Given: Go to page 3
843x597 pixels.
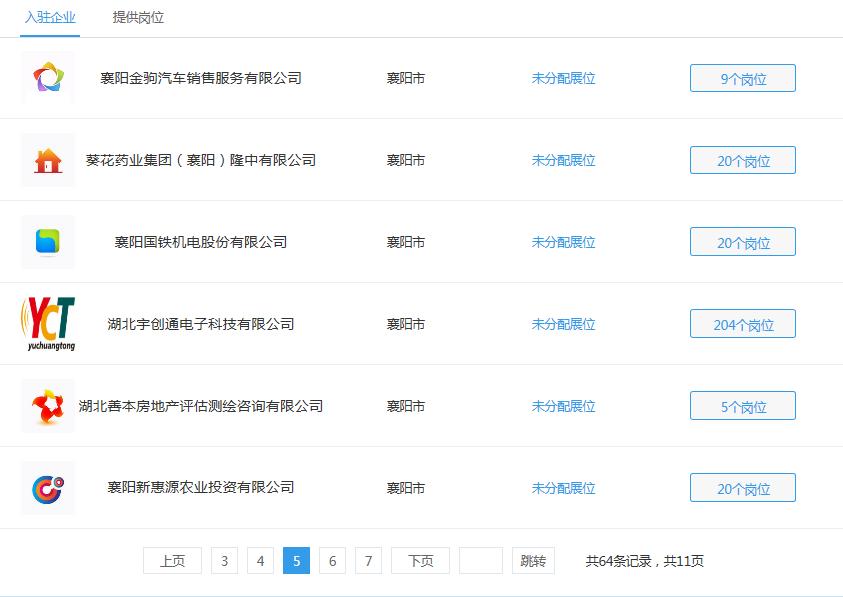Looking at the screenshot, I should point(224,561).
